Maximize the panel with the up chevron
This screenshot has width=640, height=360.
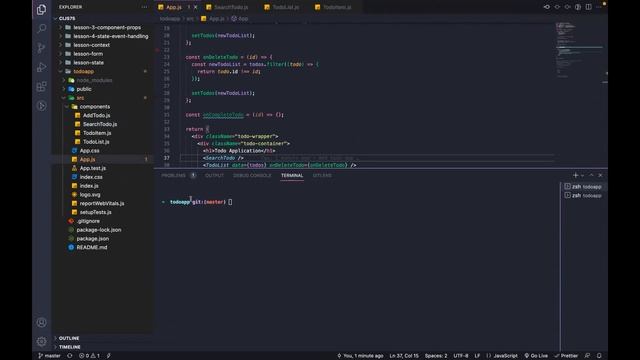pos(591,175)
